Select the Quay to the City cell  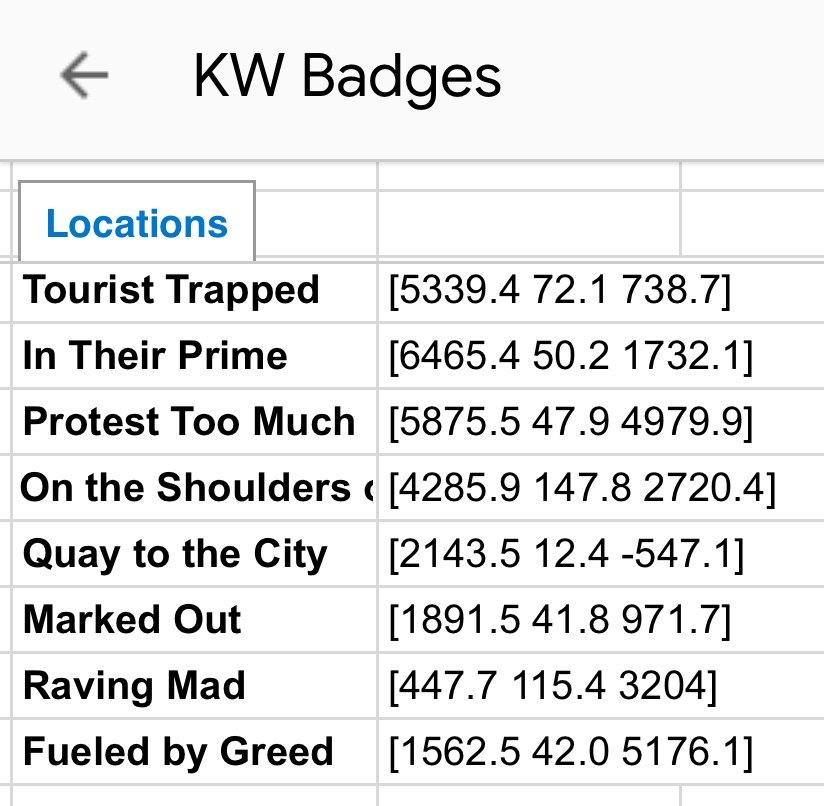(x=194, y=554)
